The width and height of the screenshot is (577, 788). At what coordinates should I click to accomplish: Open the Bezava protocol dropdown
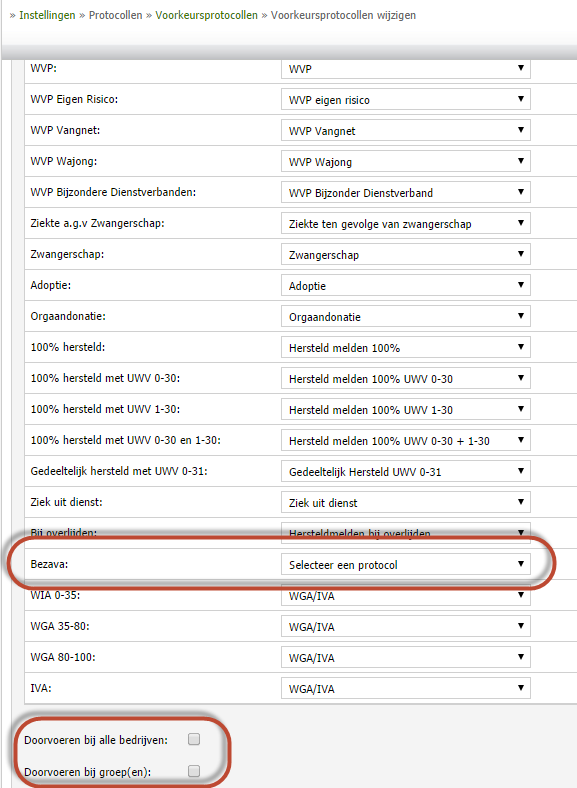406,564
